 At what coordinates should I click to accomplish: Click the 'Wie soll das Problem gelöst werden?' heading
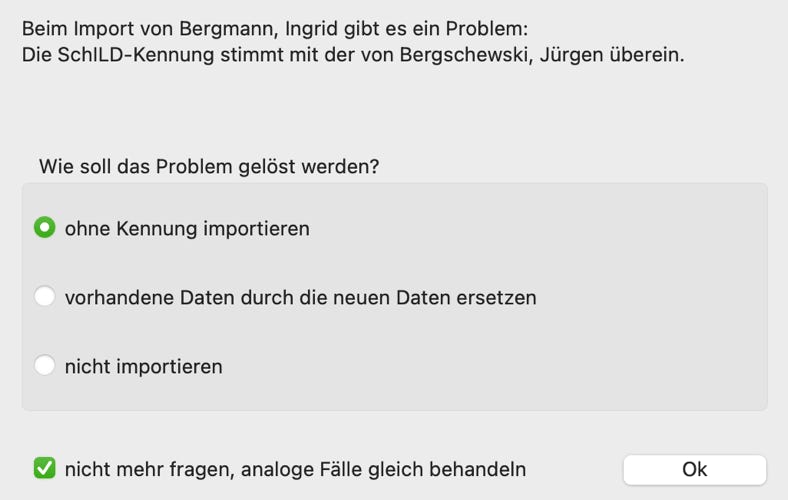pyautogui.click(x=209, y=166)
